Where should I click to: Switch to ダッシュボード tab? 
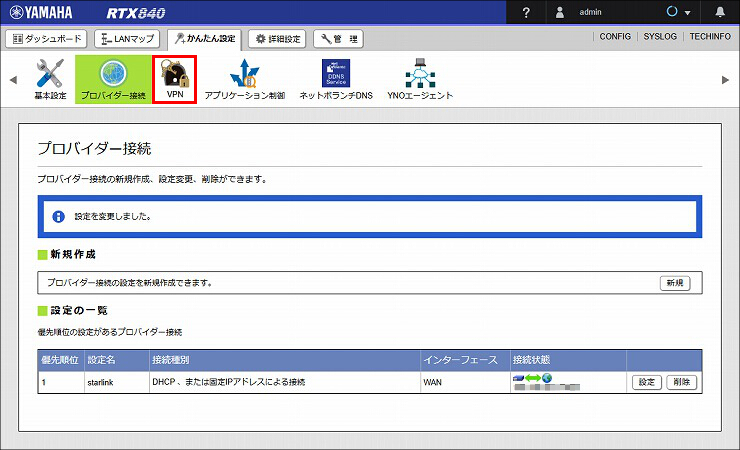[x=46, y=39]
